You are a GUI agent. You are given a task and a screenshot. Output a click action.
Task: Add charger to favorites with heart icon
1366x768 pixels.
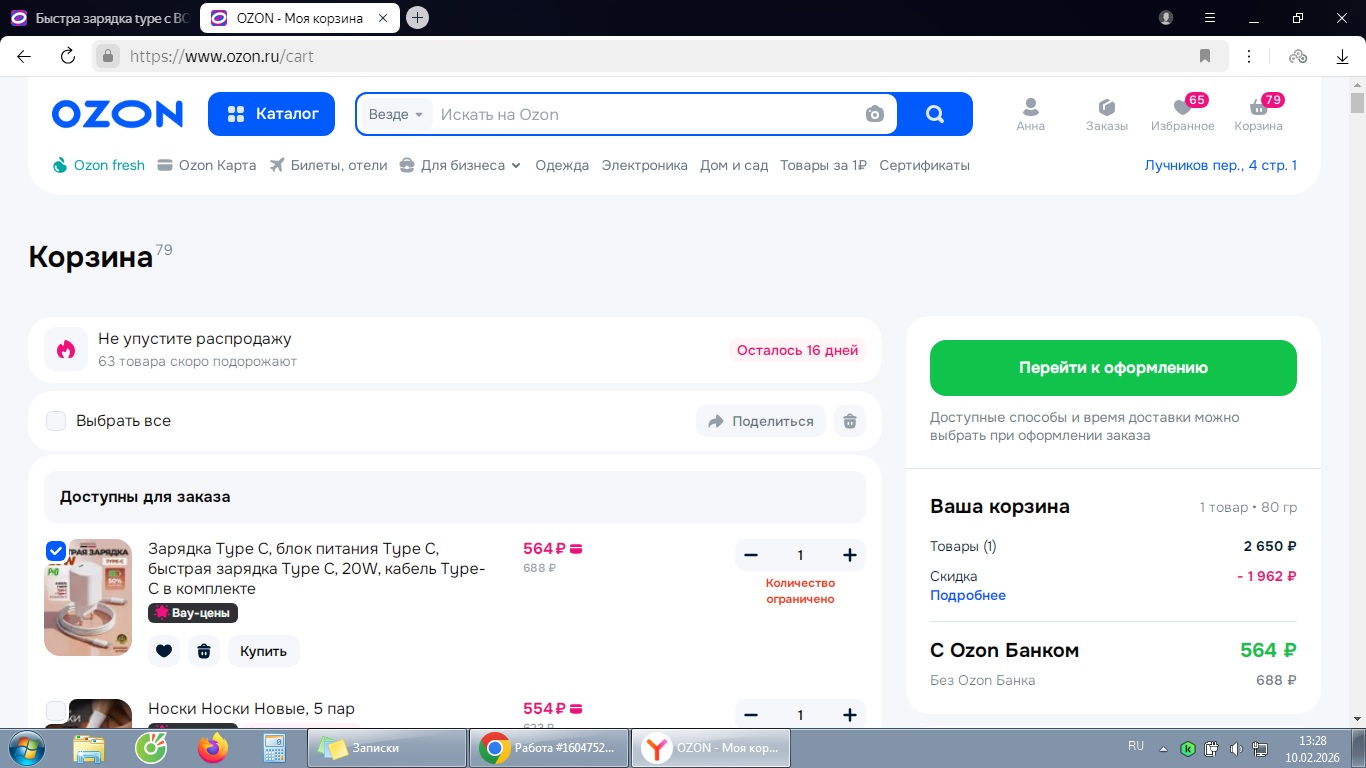click(x=164, y=651)
